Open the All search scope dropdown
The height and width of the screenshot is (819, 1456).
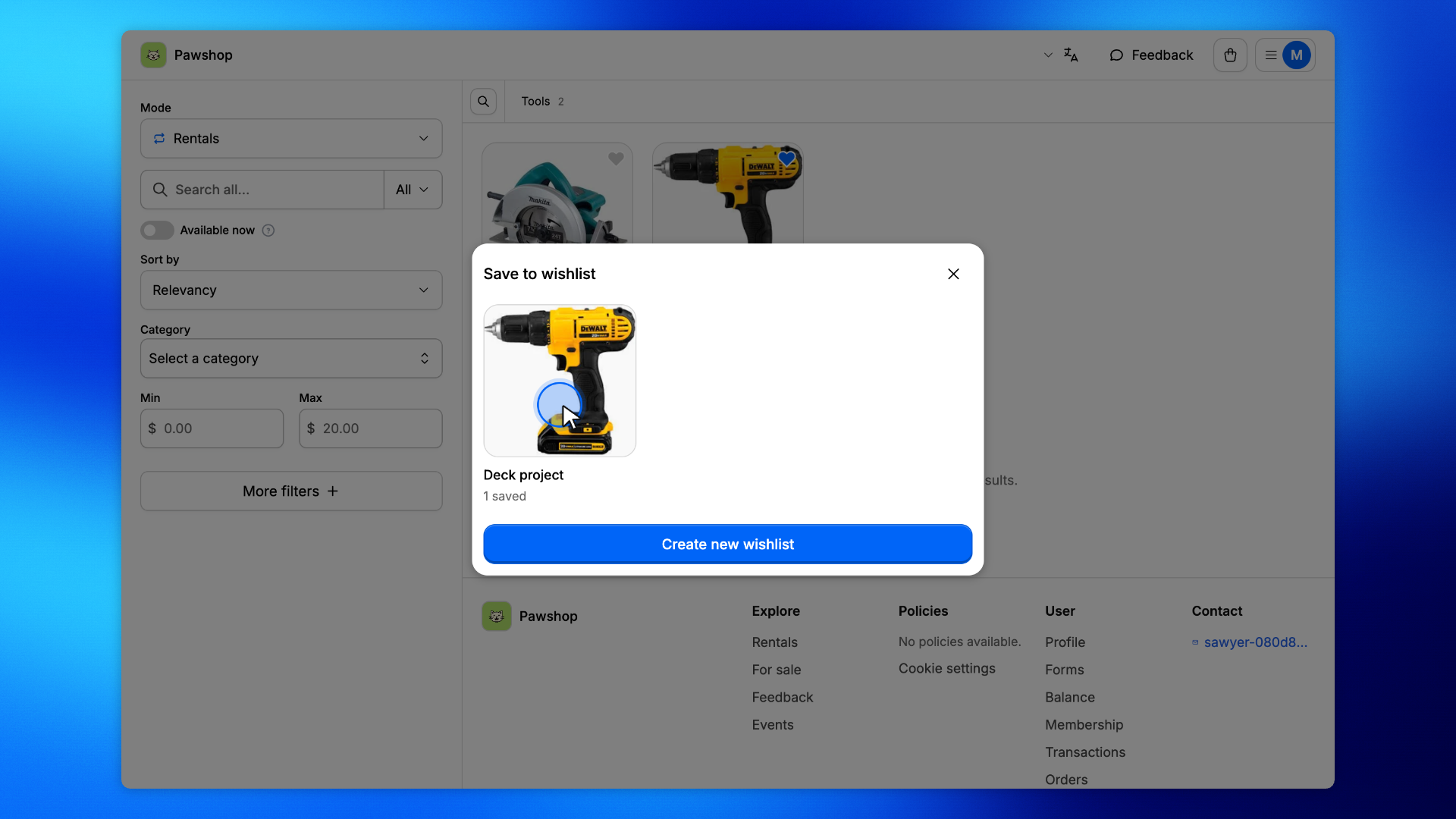tap(413, 190)
